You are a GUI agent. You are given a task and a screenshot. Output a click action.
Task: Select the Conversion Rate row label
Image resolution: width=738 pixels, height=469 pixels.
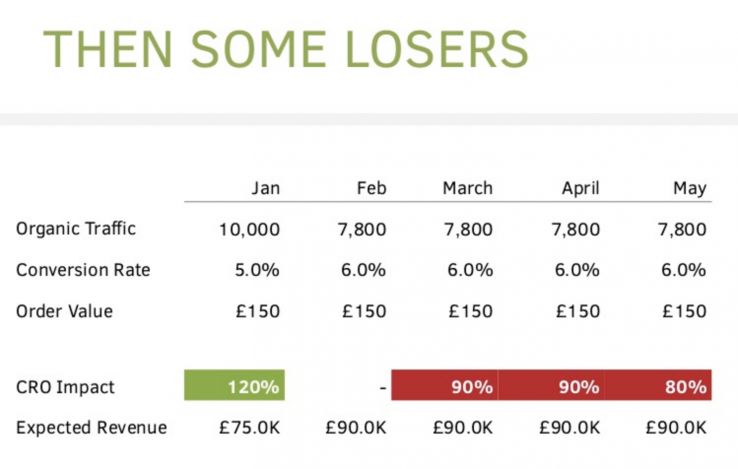tap(83, 270)
